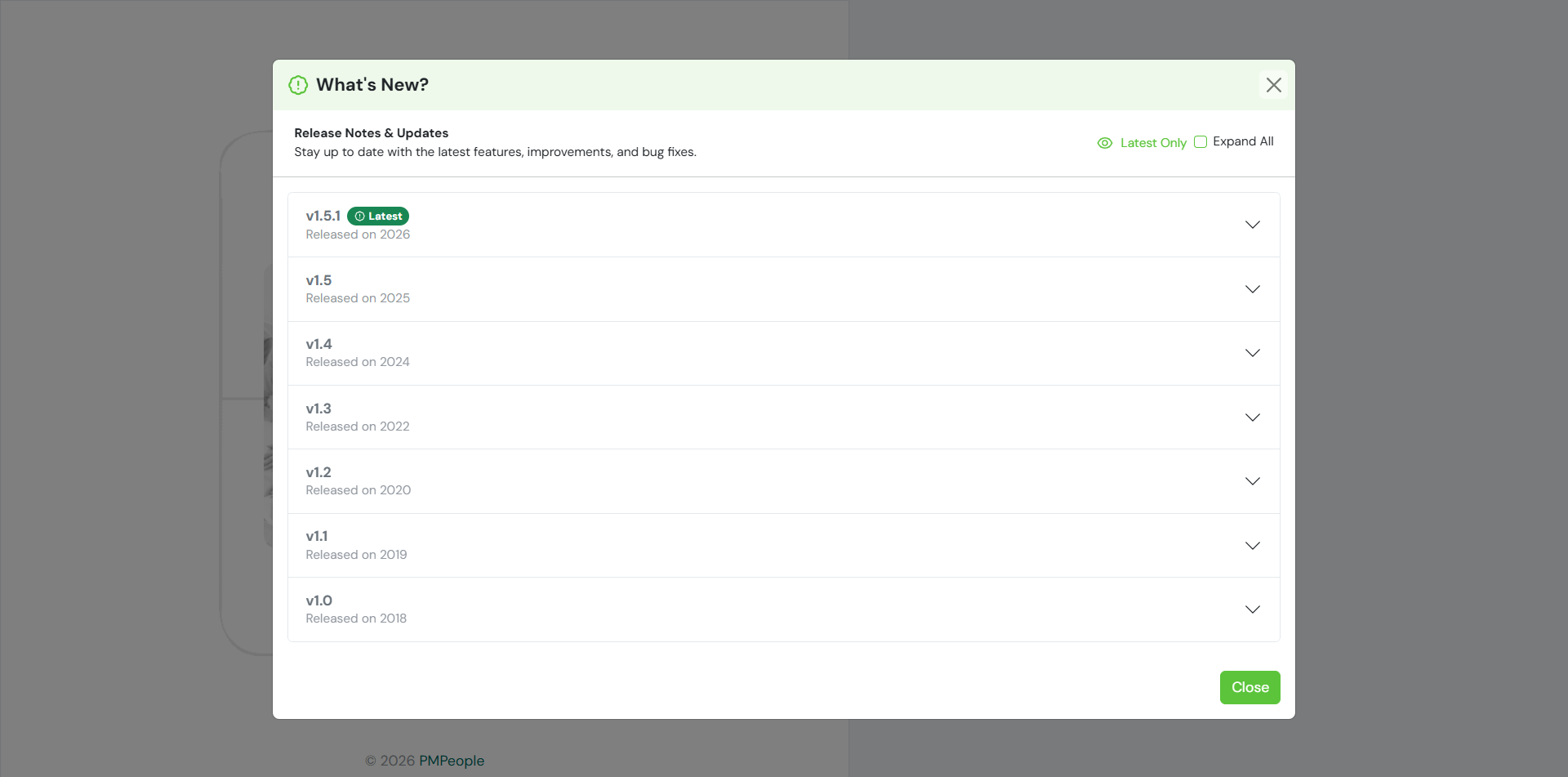The image size is (1568, 777).
Task: Expand the v1.5.1 release chevron
Action: [x=1252, y=225]
